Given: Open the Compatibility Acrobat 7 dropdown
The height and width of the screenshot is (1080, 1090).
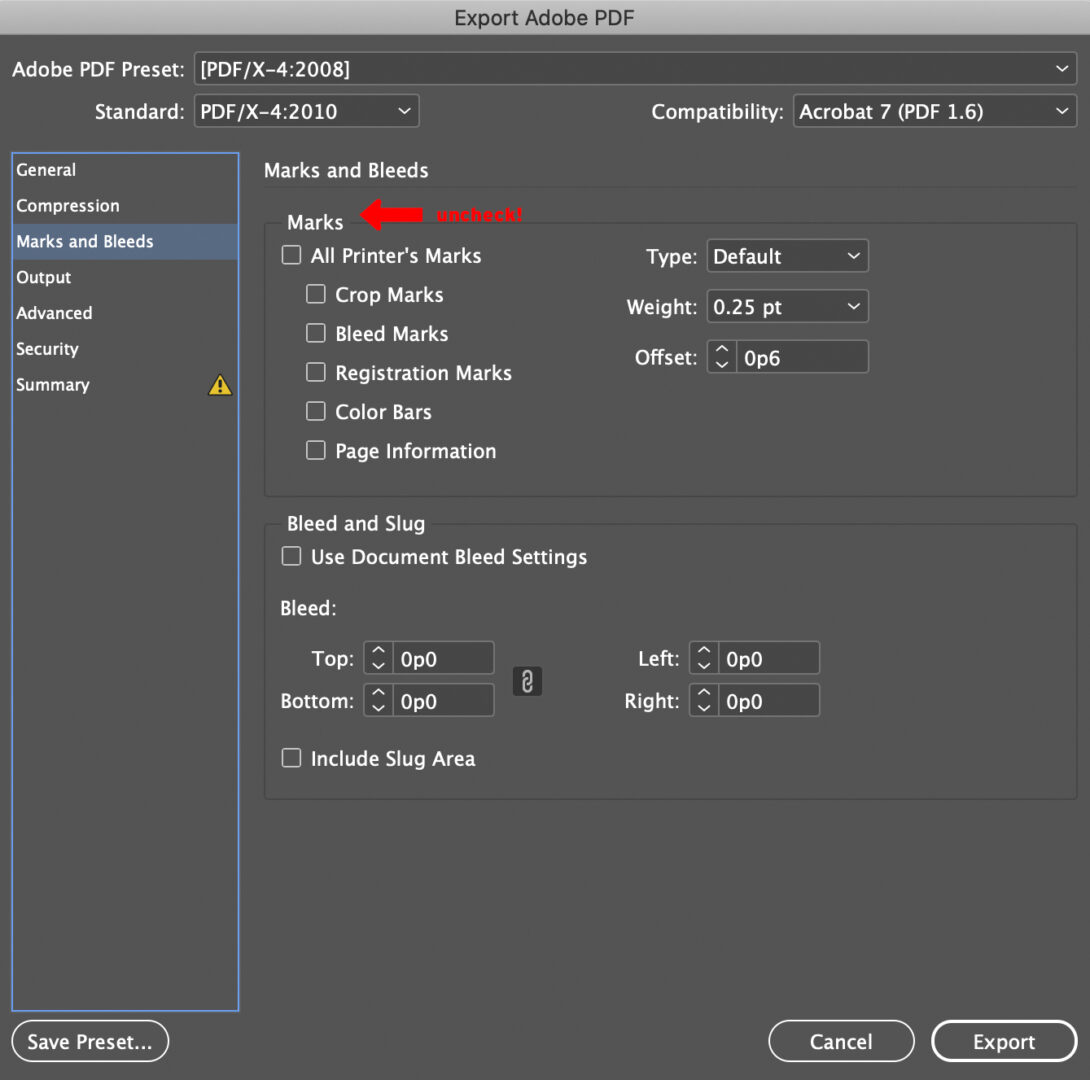Looking at the screenshot, I should pos(934,112).
